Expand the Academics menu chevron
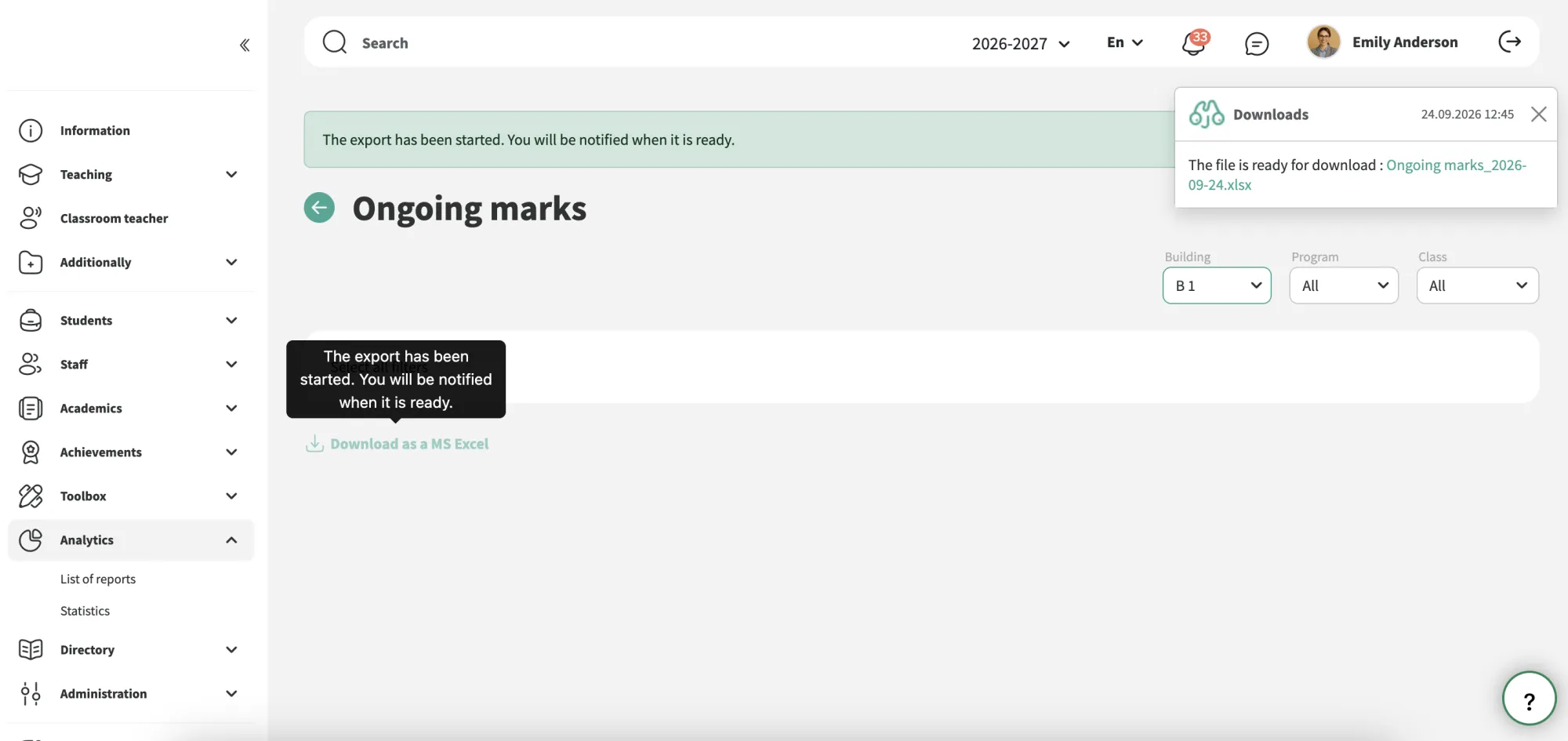Viewport: 1568px width, 741px height. point(231,408)
